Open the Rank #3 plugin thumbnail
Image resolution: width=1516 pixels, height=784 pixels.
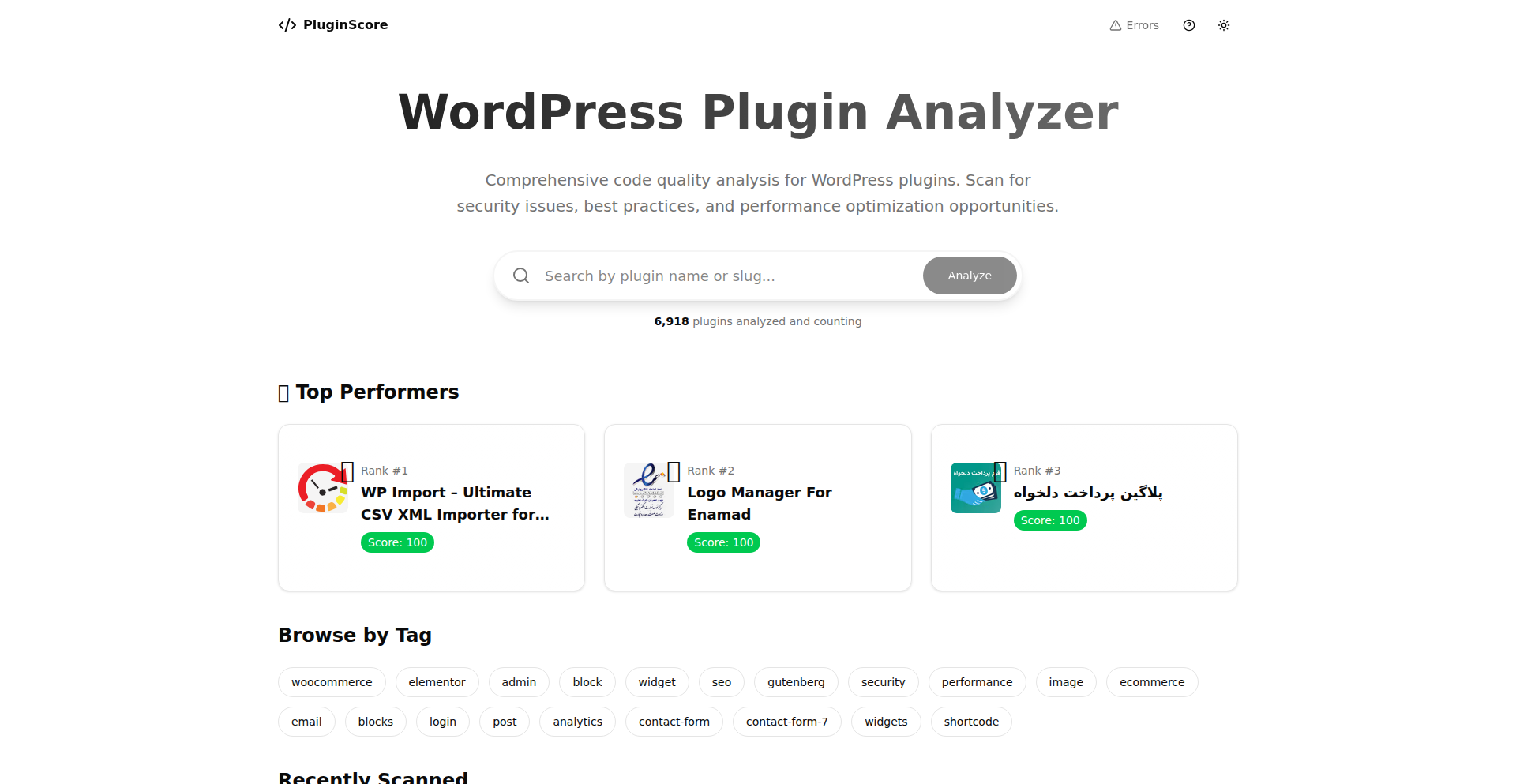(x=975, y=488)
